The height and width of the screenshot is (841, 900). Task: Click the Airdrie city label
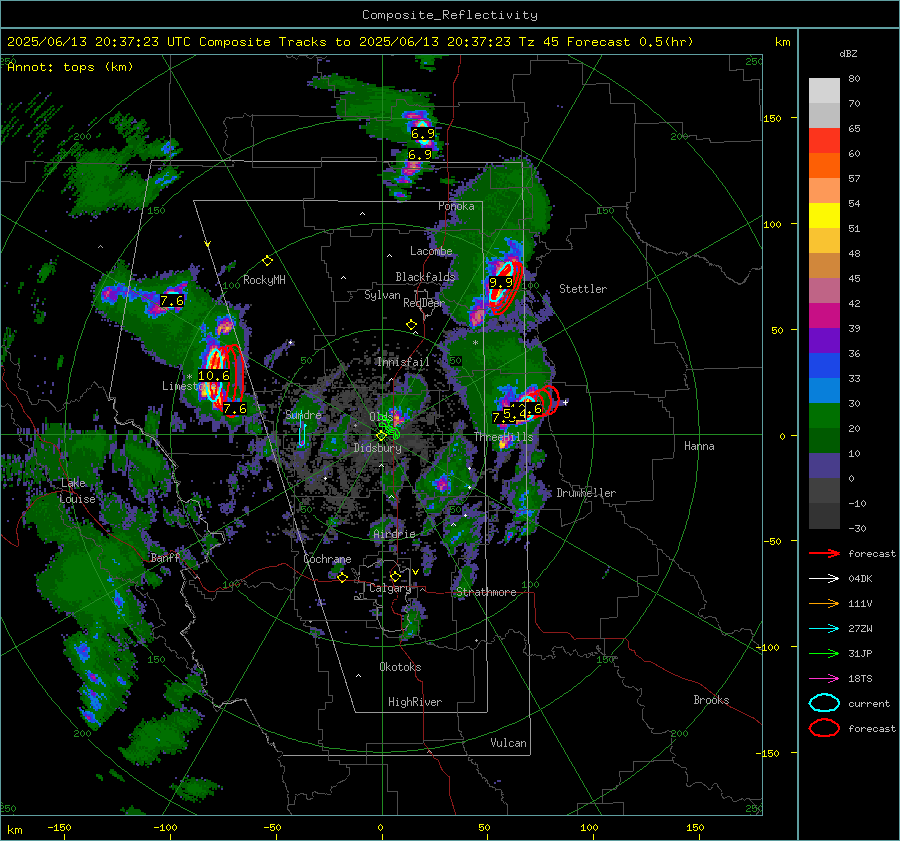(394, 534)
